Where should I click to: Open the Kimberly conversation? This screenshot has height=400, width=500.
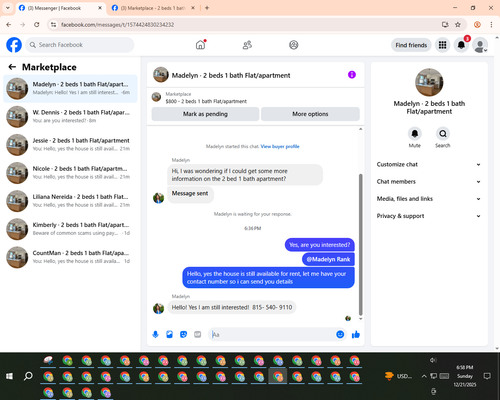[70, 229]
